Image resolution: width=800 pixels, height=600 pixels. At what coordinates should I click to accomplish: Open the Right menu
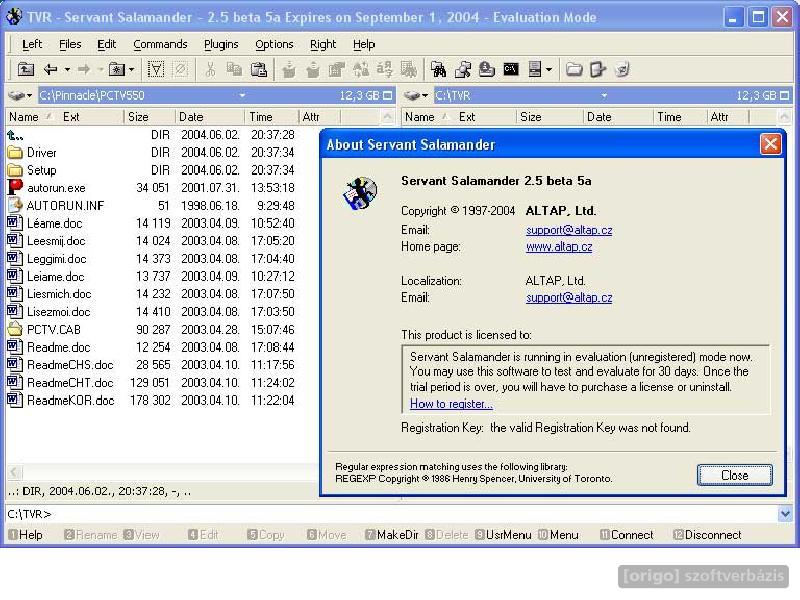point(323,44)
